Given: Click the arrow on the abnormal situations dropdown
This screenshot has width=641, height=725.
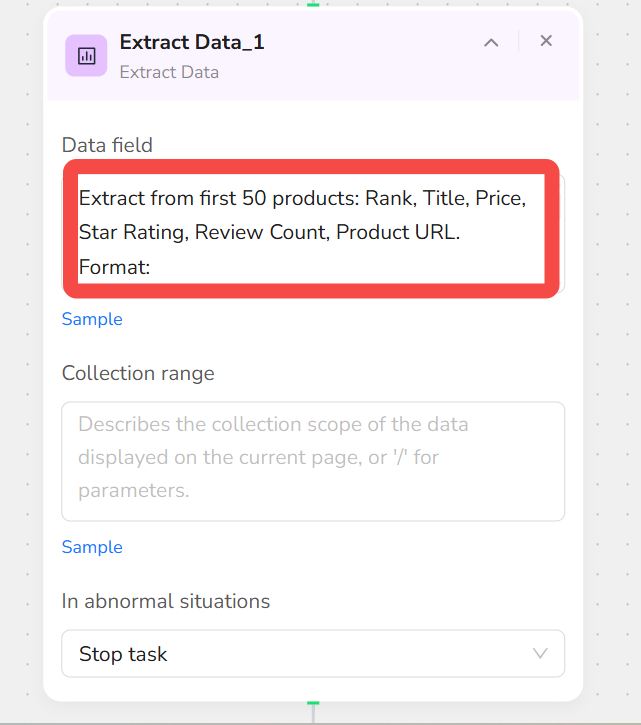Looking at the screenshot, I should click(x=540, y=653).
